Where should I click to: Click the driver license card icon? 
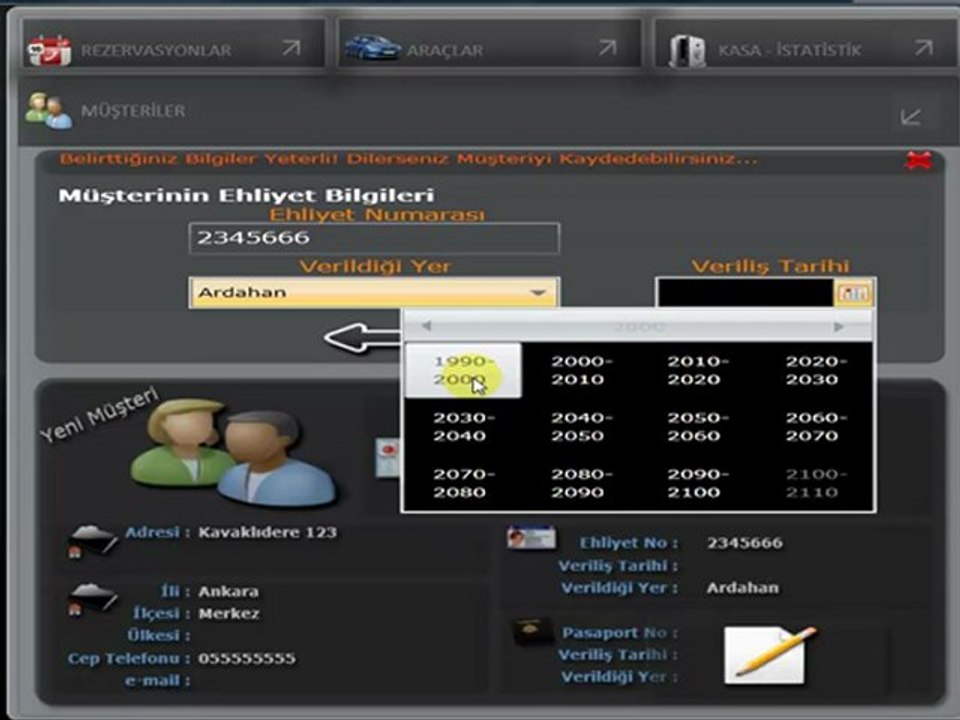pos(531,538)
